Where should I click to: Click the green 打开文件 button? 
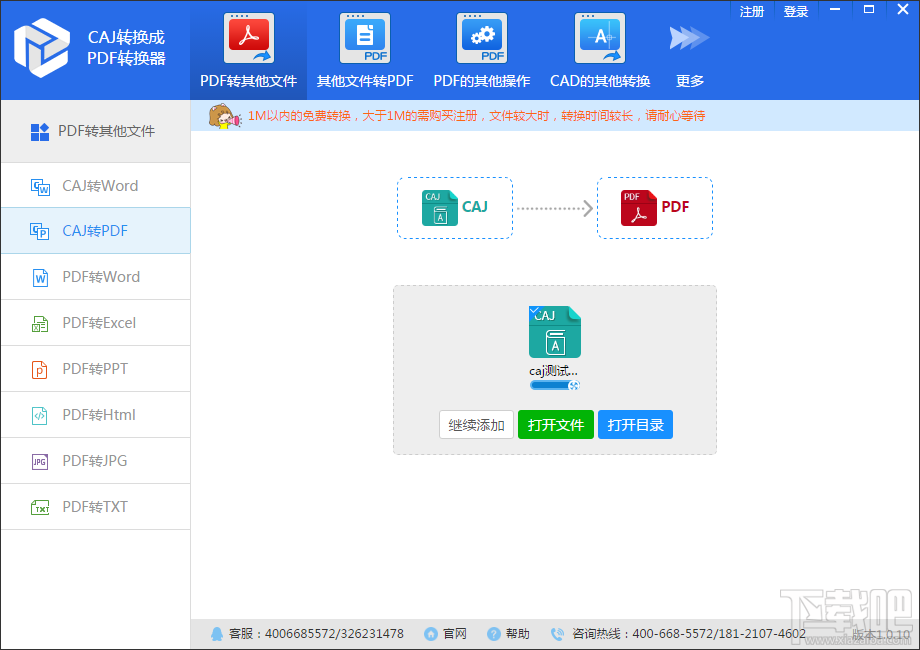click(556, 425)
